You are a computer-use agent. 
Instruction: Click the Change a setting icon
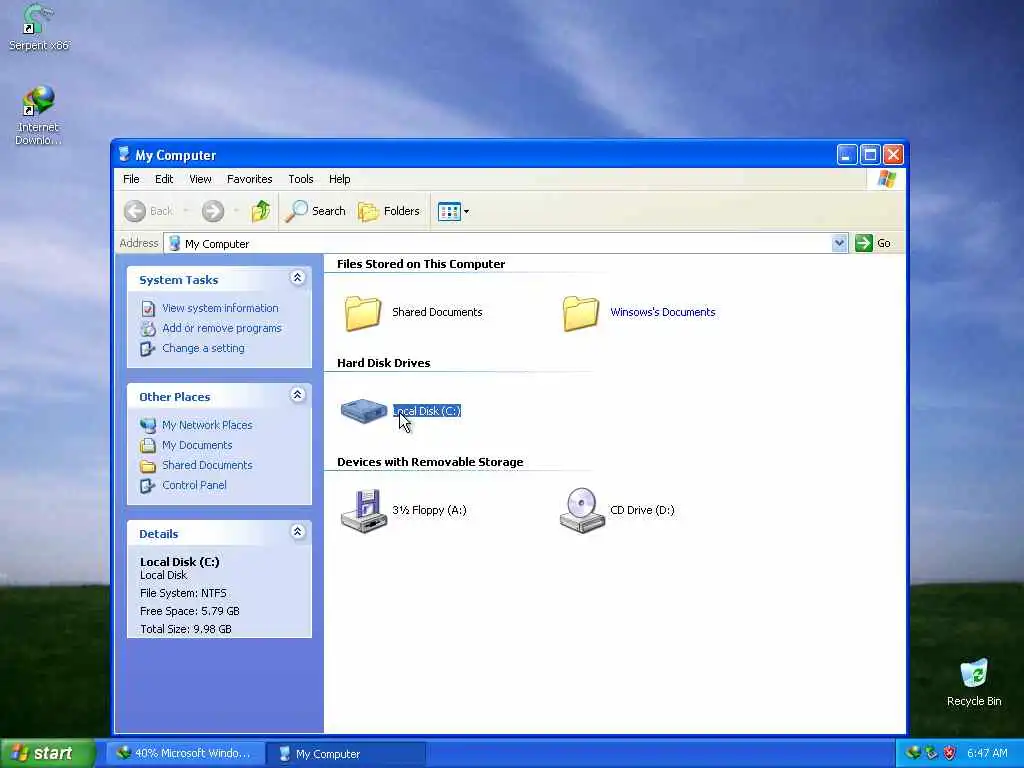(x=148, y=349)
